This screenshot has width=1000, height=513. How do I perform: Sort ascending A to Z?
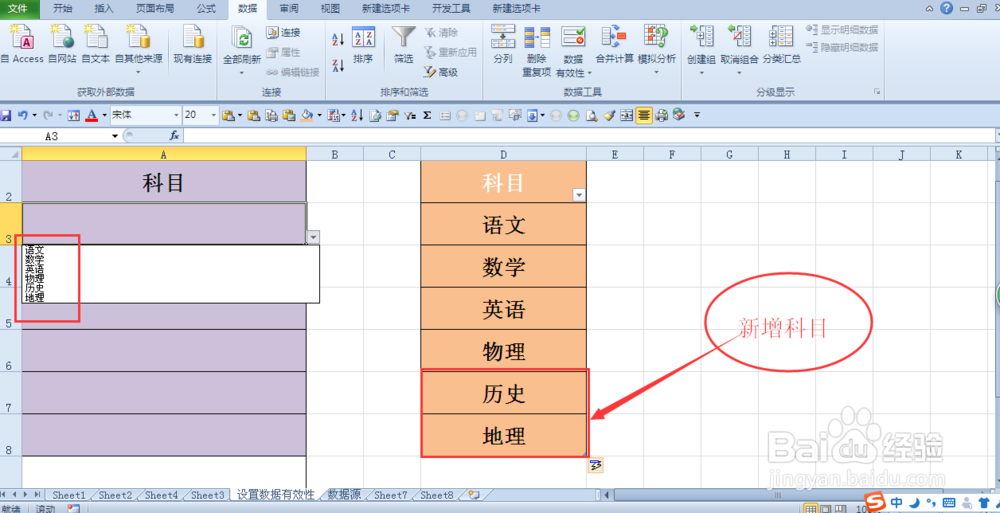click(x=338, y=40)
